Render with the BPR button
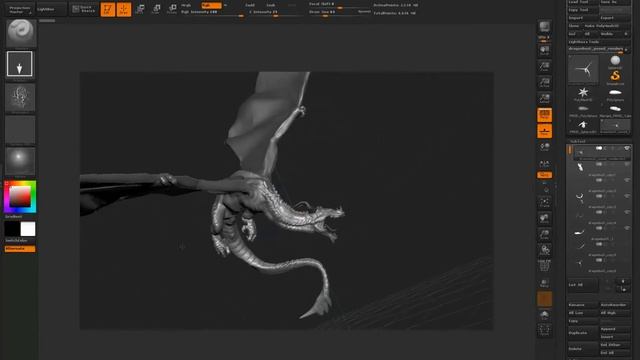Screen dimensions: 640x360 544,27
